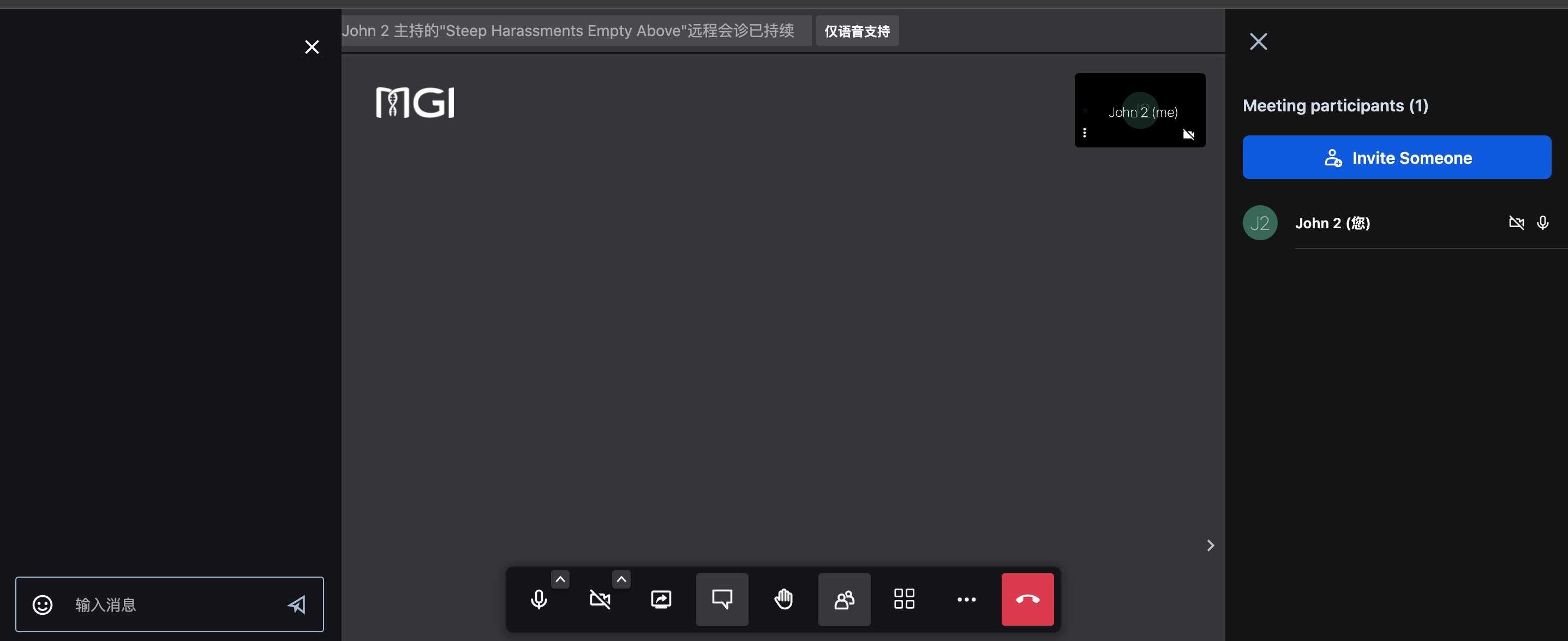Click the J2 avatar in participants
Image resolution: width=1568 pixels, height=641 pixels.
(x=1259, y=223)
